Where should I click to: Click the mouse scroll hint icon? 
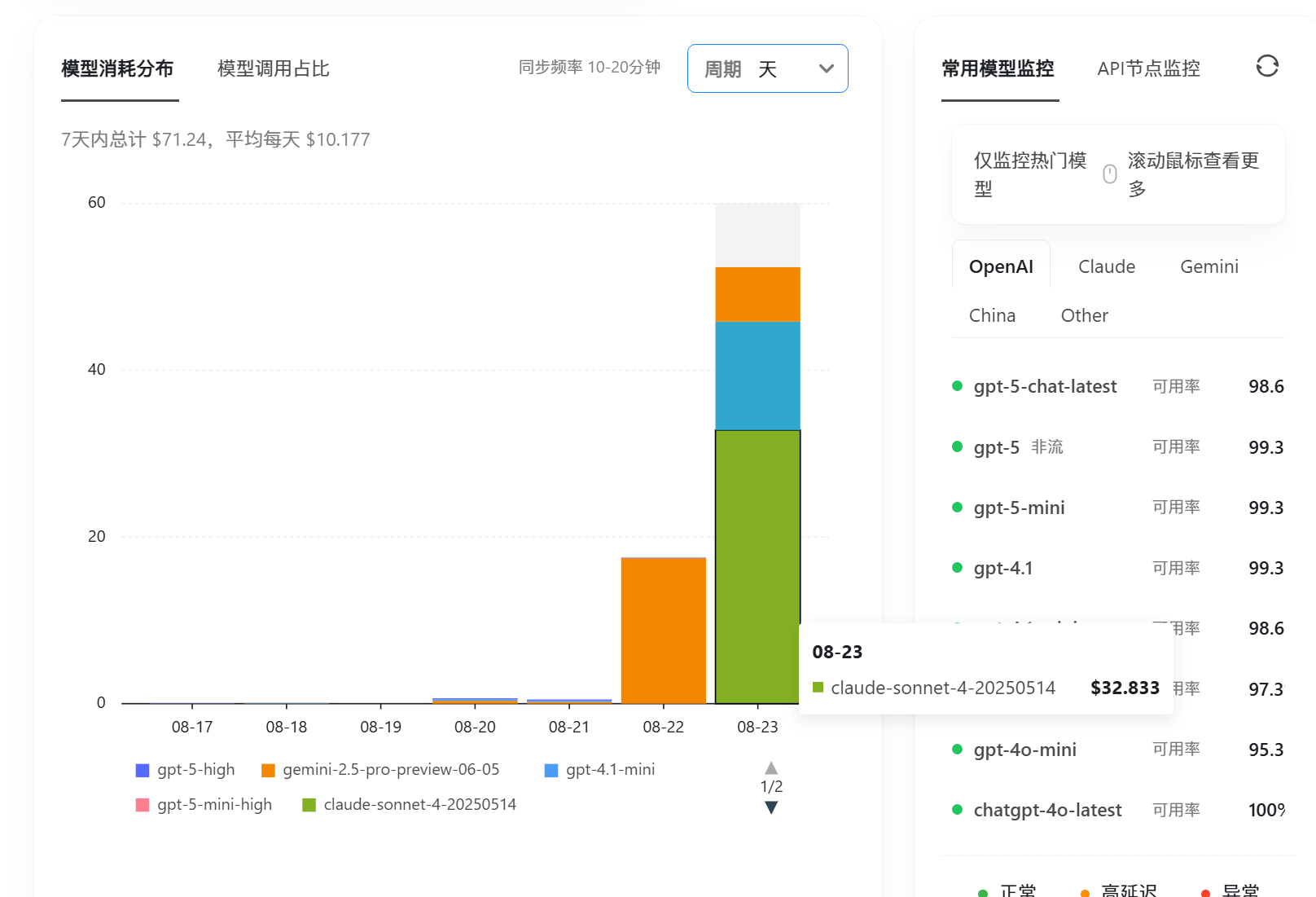tap(1109, 174)
